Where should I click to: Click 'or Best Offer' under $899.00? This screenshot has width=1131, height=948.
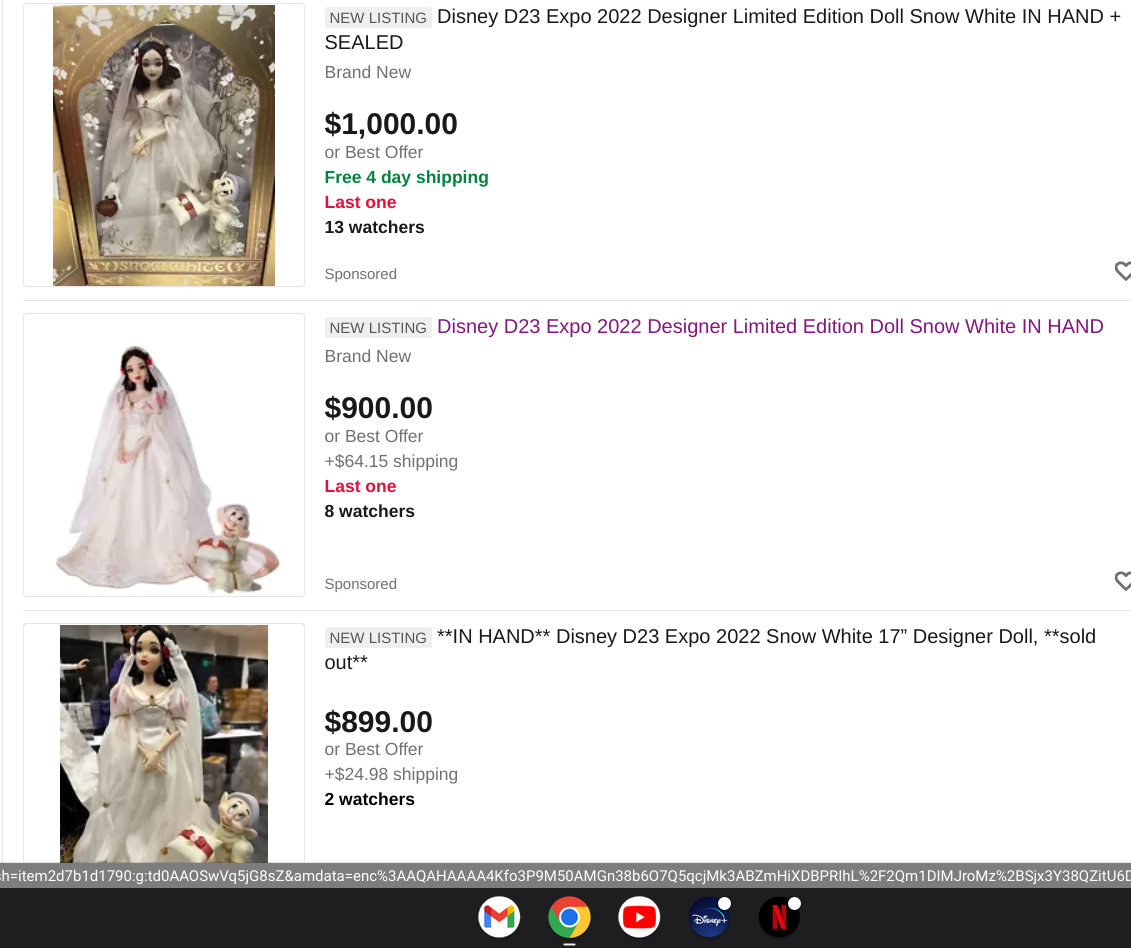point(374,750)
